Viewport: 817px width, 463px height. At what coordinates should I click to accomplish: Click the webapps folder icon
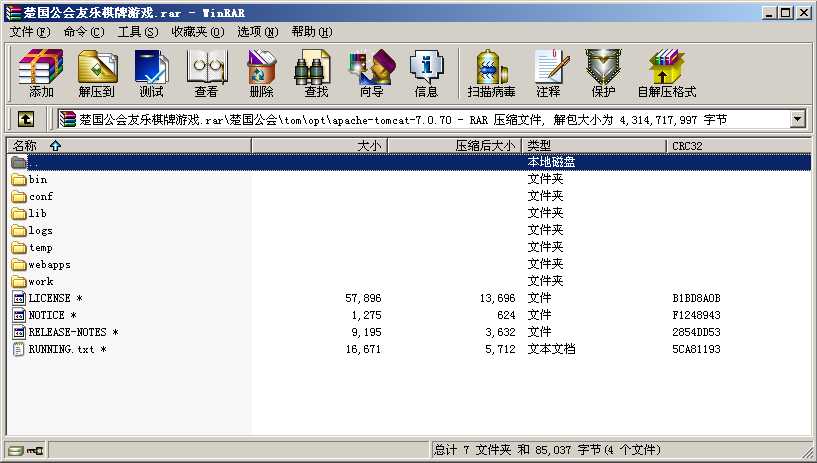[19, 265]
